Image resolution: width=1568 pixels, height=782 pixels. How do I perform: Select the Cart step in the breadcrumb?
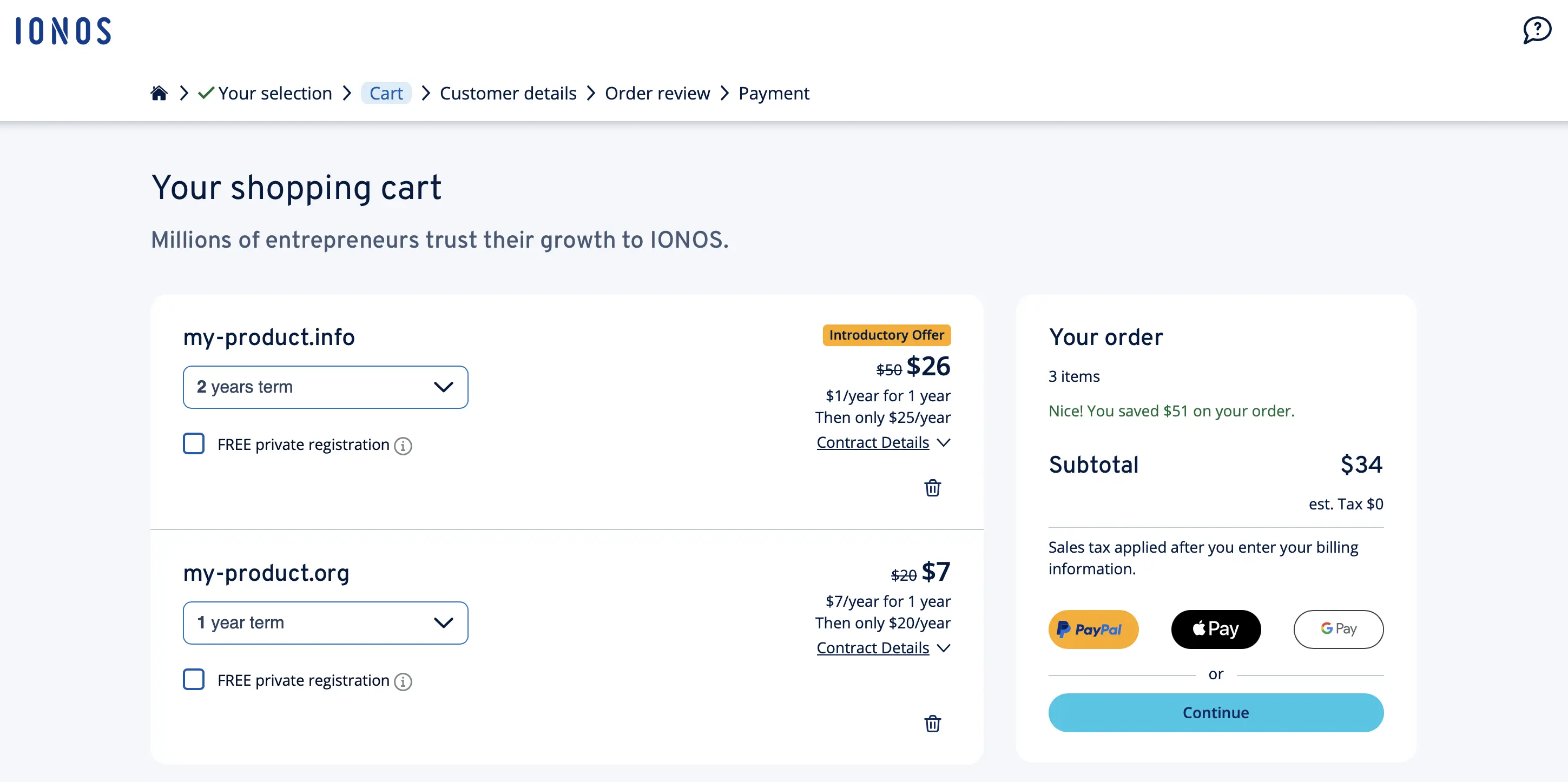click(x=386, y=92)
